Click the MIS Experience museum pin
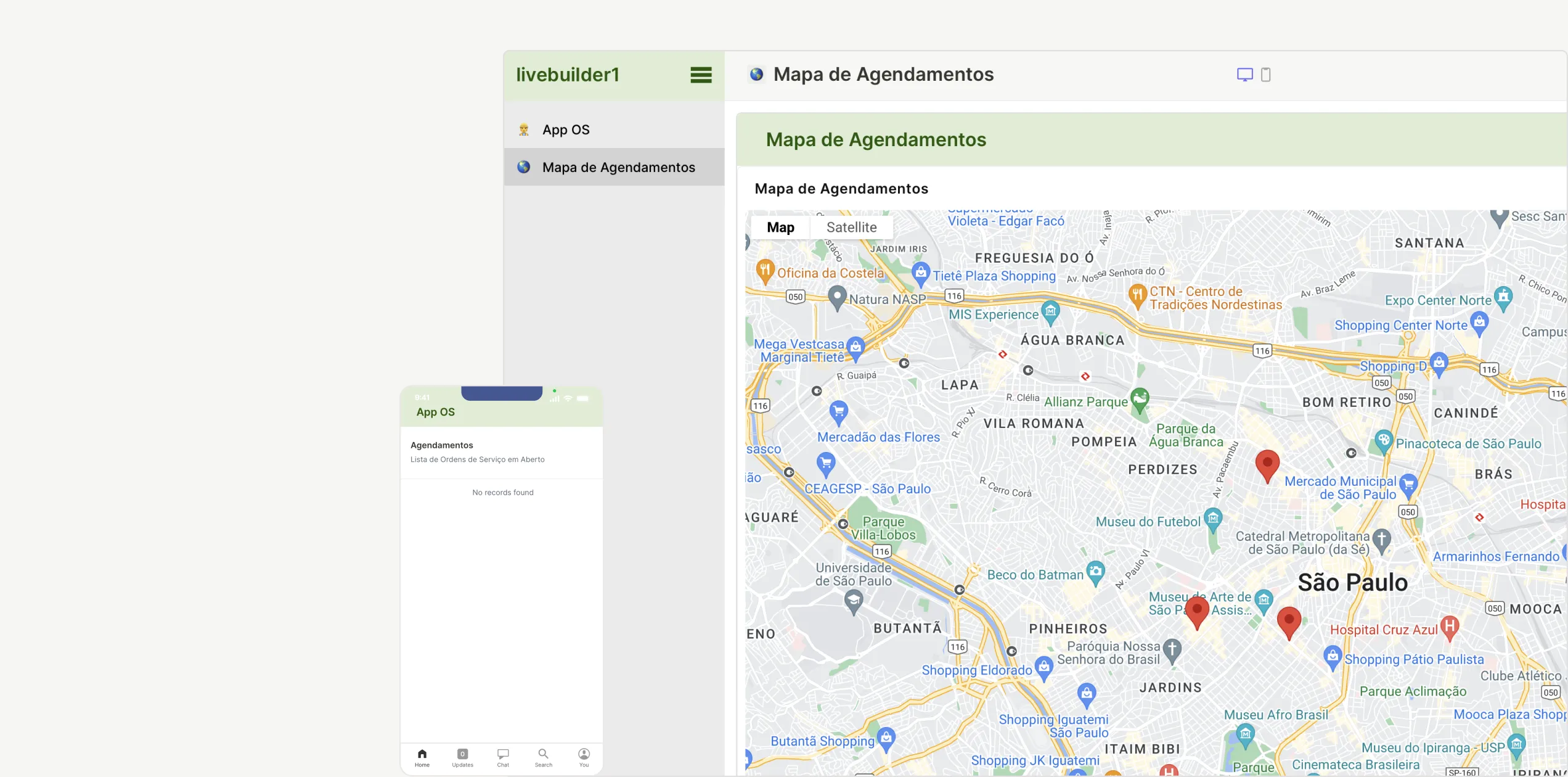The height and width of the screenshot is (777, 1568). (1050, 312)
